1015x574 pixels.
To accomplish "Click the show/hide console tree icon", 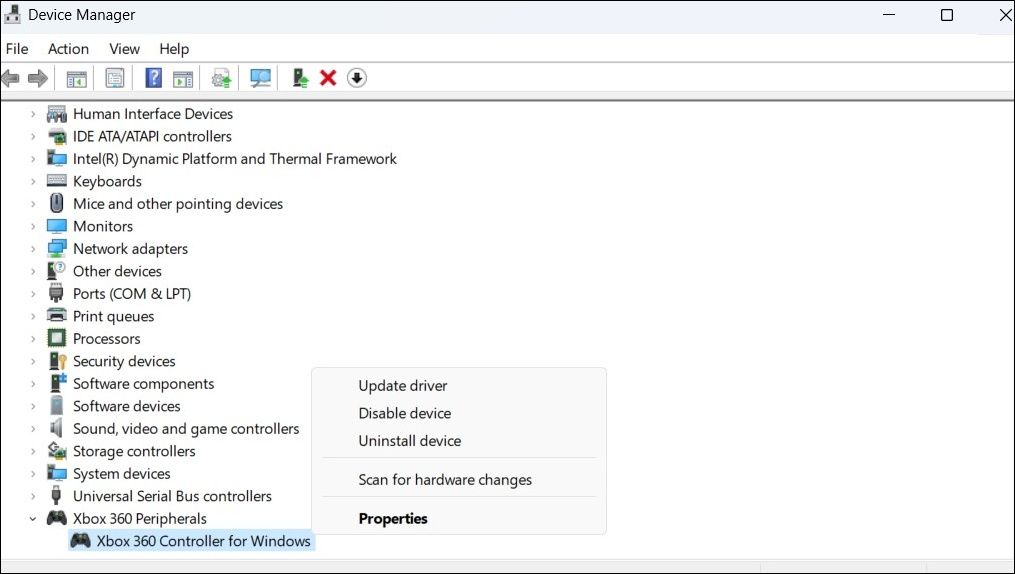I will click(77, 78).
